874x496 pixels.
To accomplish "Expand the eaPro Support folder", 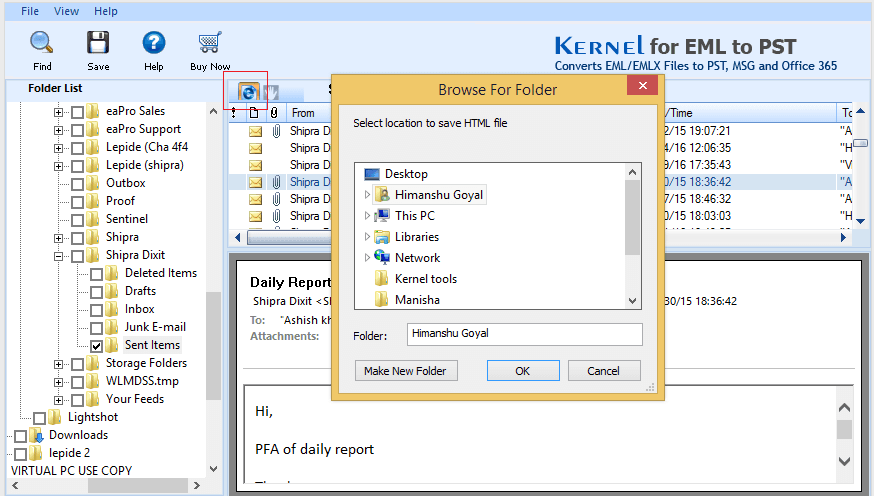I will (x=58, y=130).
